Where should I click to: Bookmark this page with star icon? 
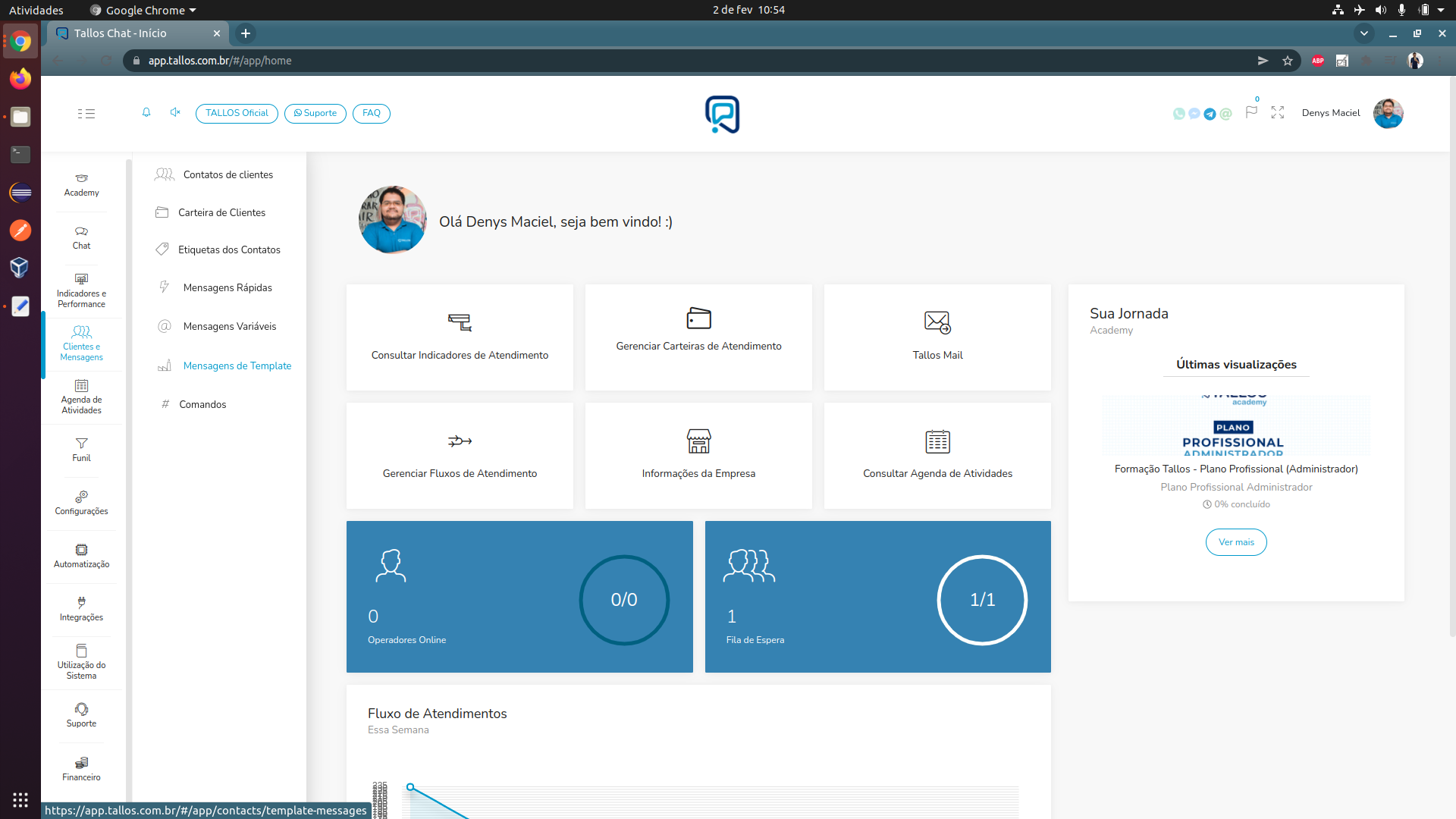(x=1287, y=61)
